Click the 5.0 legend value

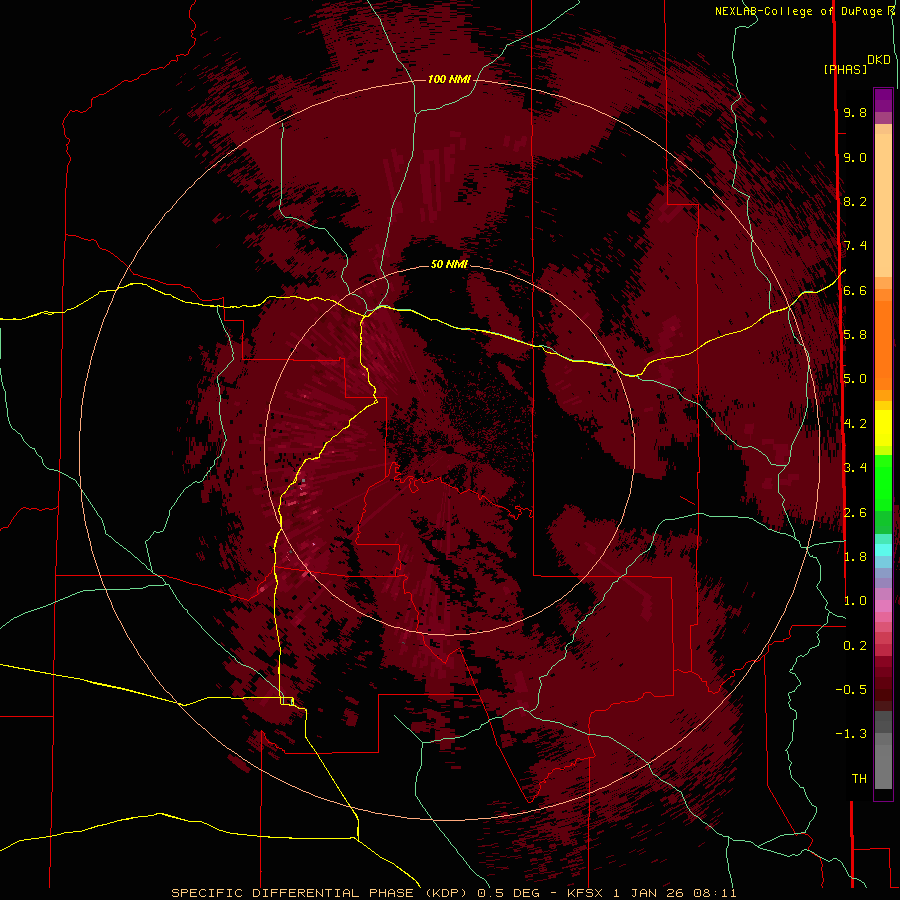(x=855, y=379)
